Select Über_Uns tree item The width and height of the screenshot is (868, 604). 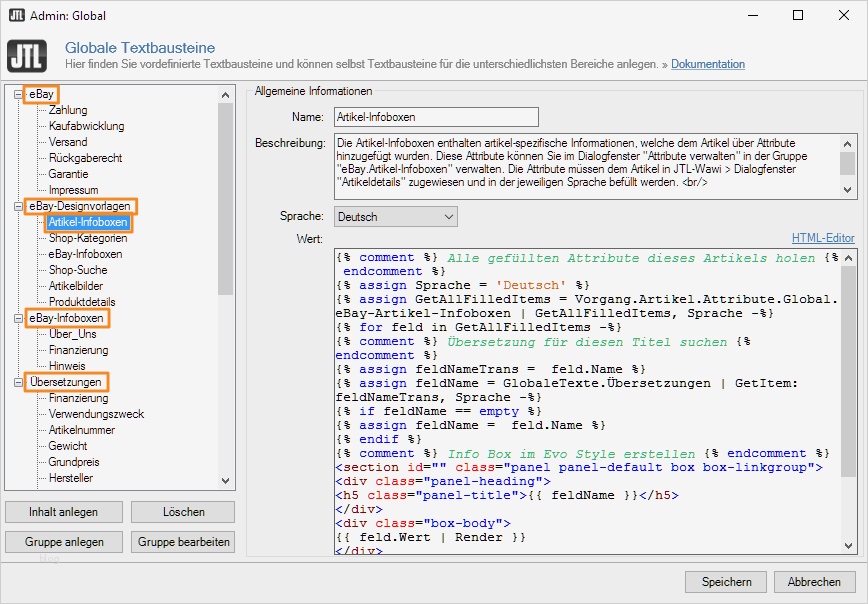tap(73, 334)
